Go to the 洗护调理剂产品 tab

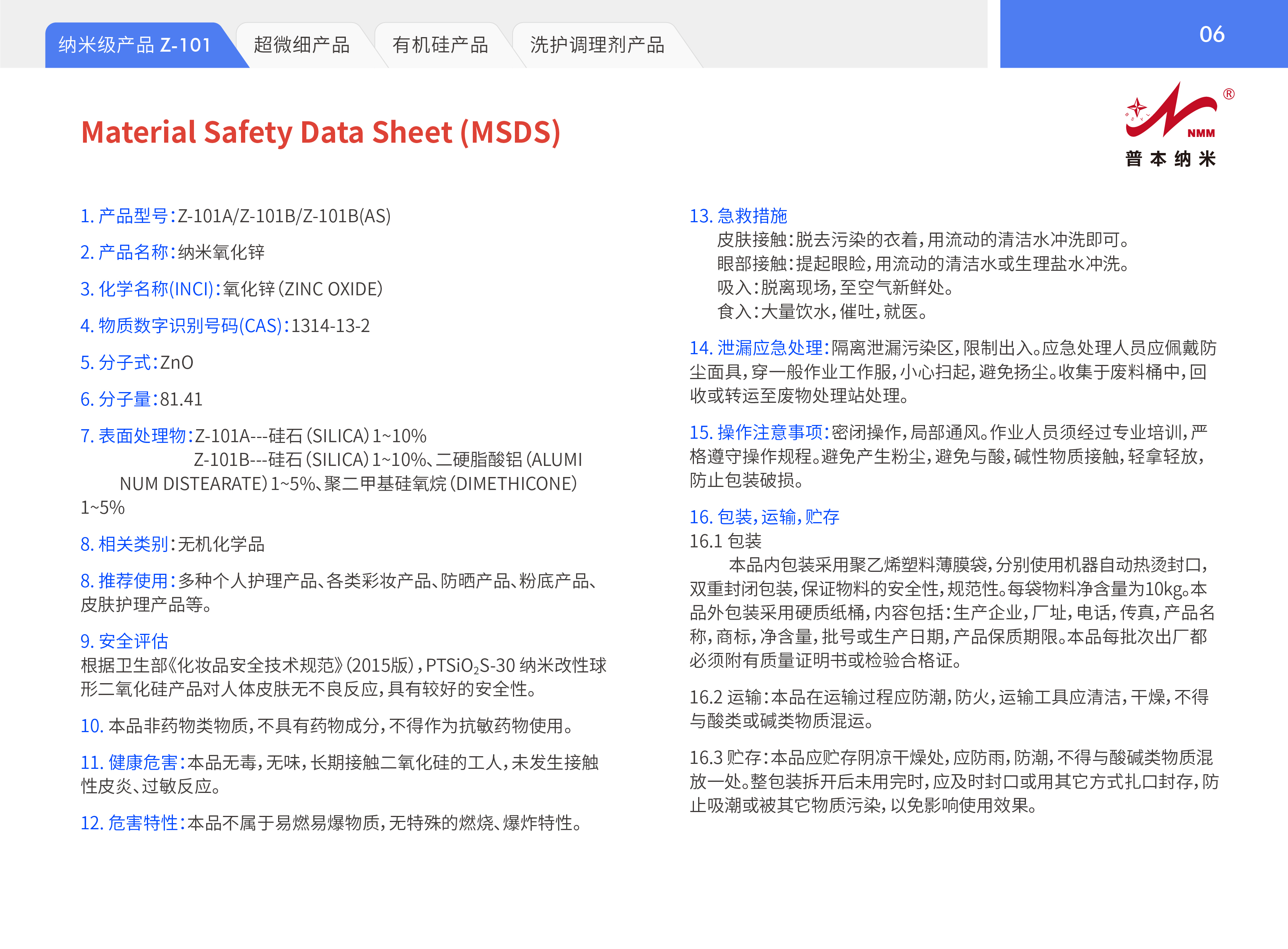[597, 45]
